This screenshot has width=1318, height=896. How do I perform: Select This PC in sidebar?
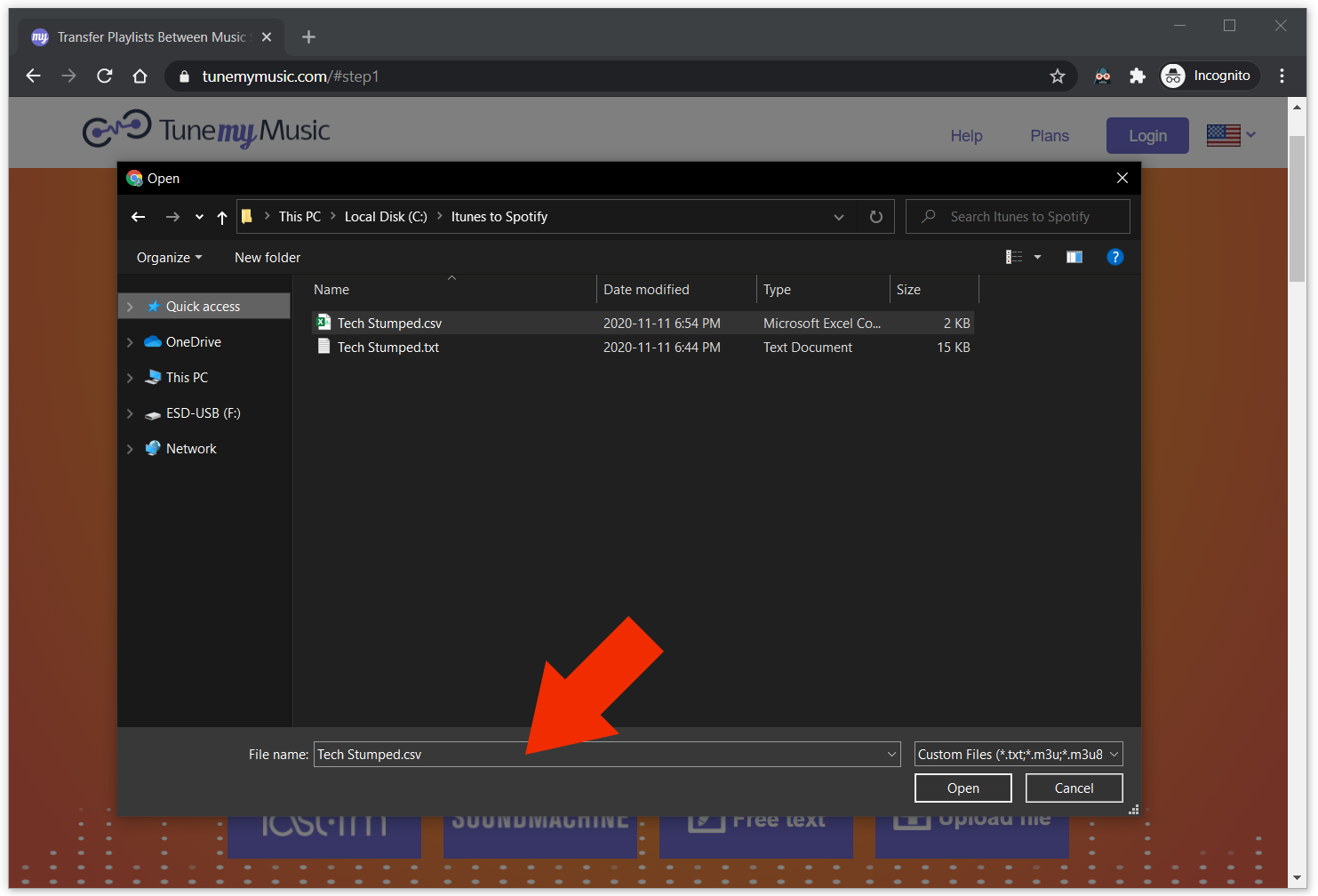tap(187, 378)
